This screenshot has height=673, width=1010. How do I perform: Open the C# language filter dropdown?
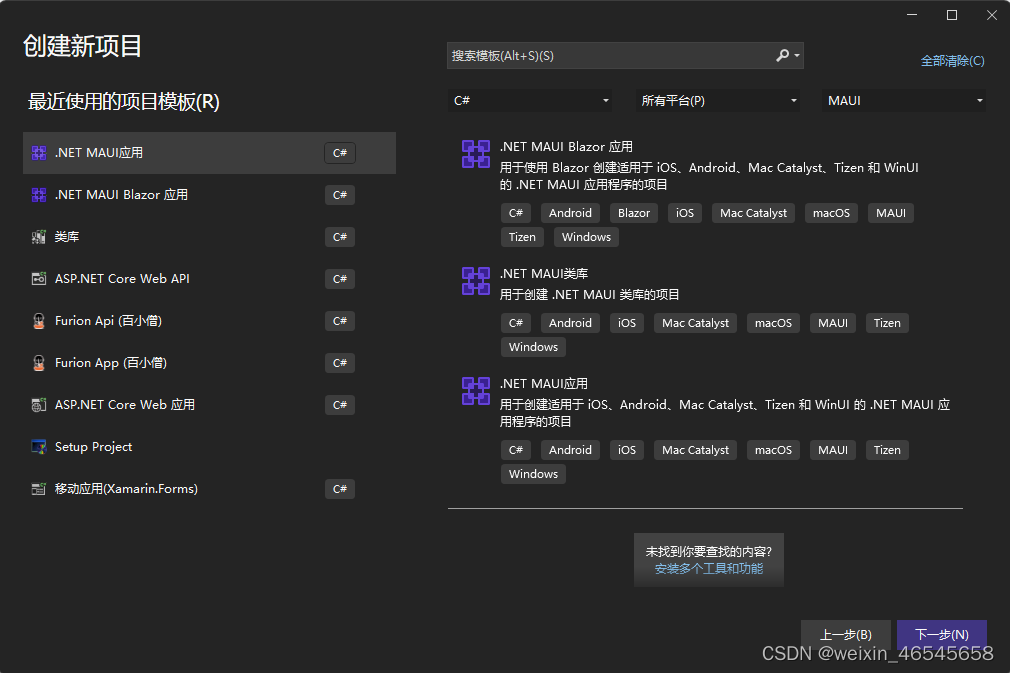(x=529, y=100)
